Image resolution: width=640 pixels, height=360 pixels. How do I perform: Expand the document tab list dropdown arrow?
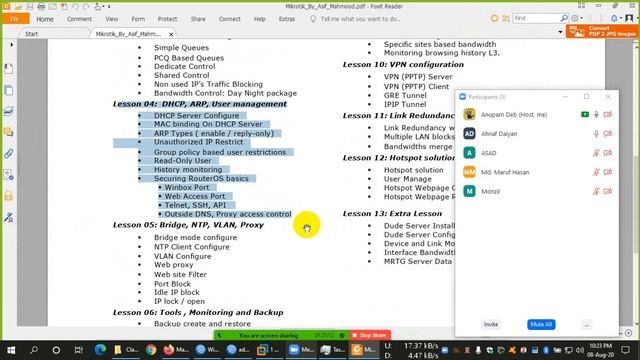[560, 32]
